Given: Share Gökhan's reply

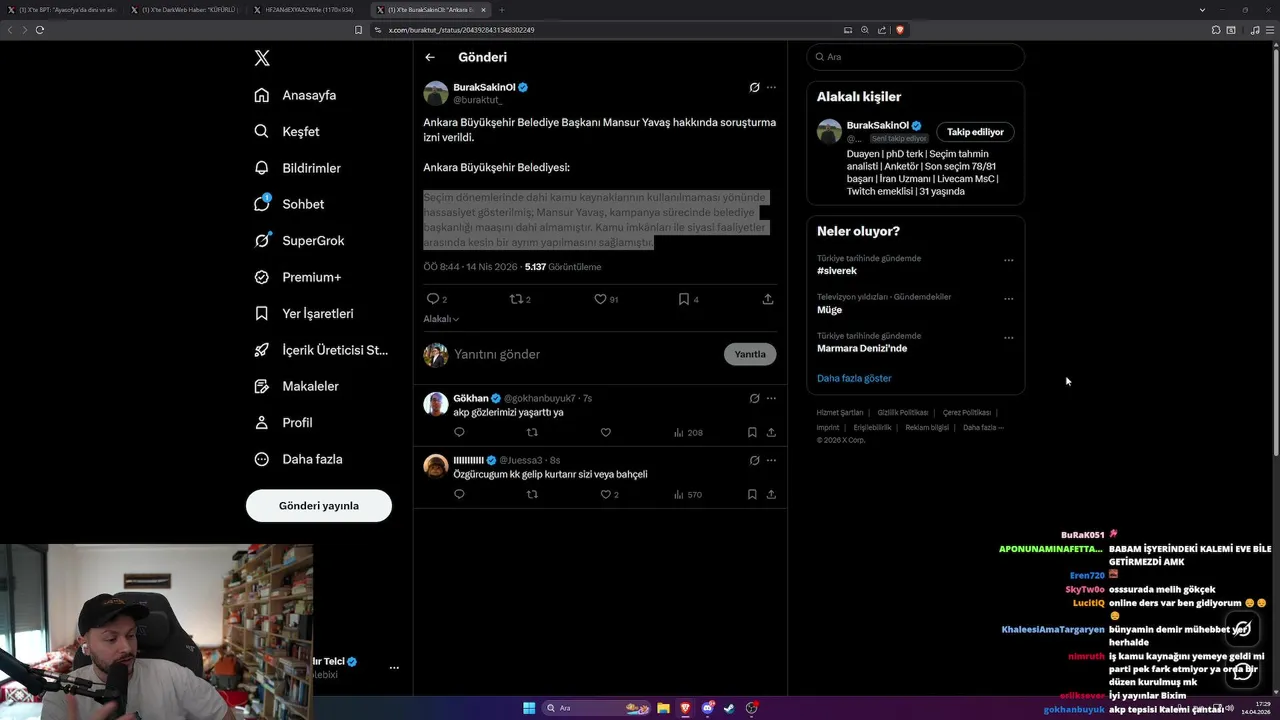Looking at the screenshot, I should (x=771, y=432).
